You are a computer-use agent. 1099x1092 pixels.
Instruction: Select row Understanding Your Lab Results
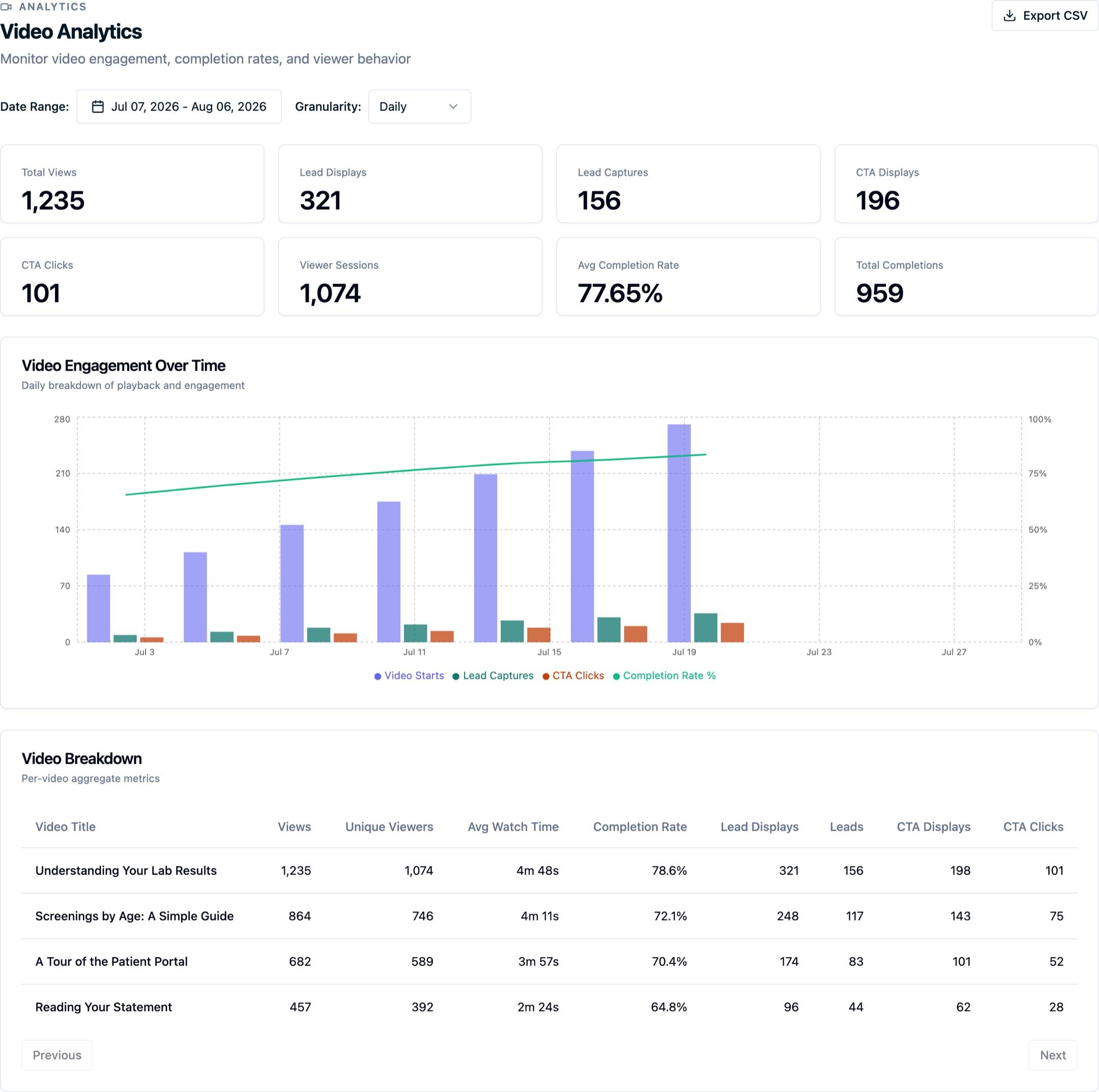549,870
